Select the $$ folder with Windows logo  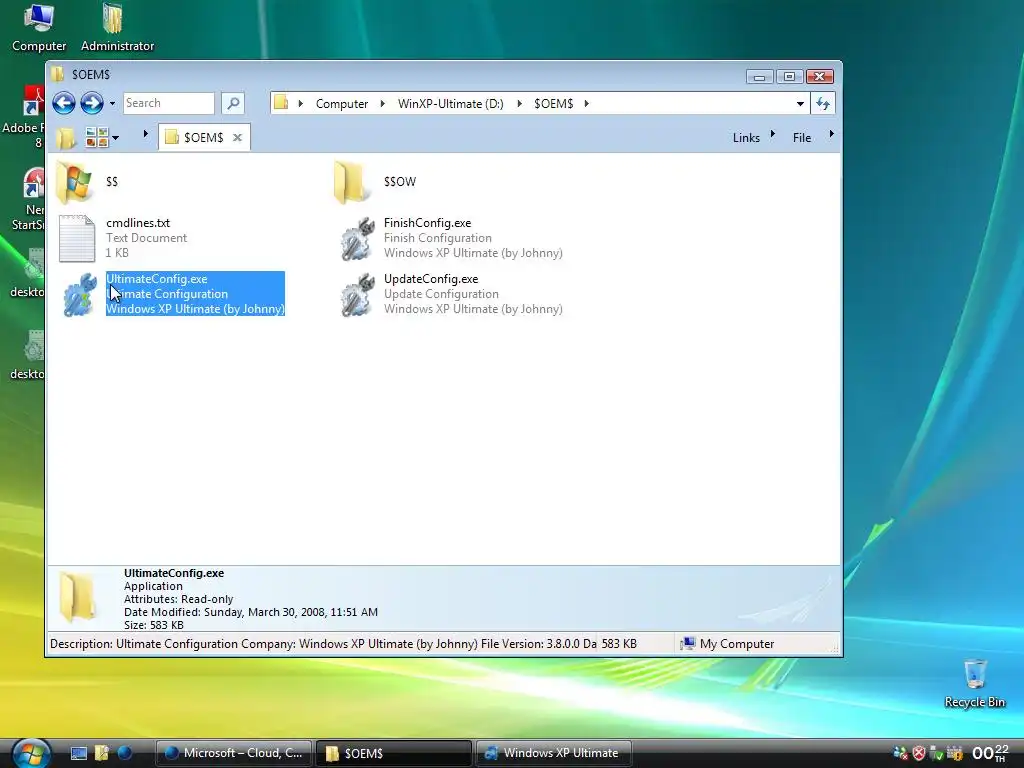[x=74, y=182]
